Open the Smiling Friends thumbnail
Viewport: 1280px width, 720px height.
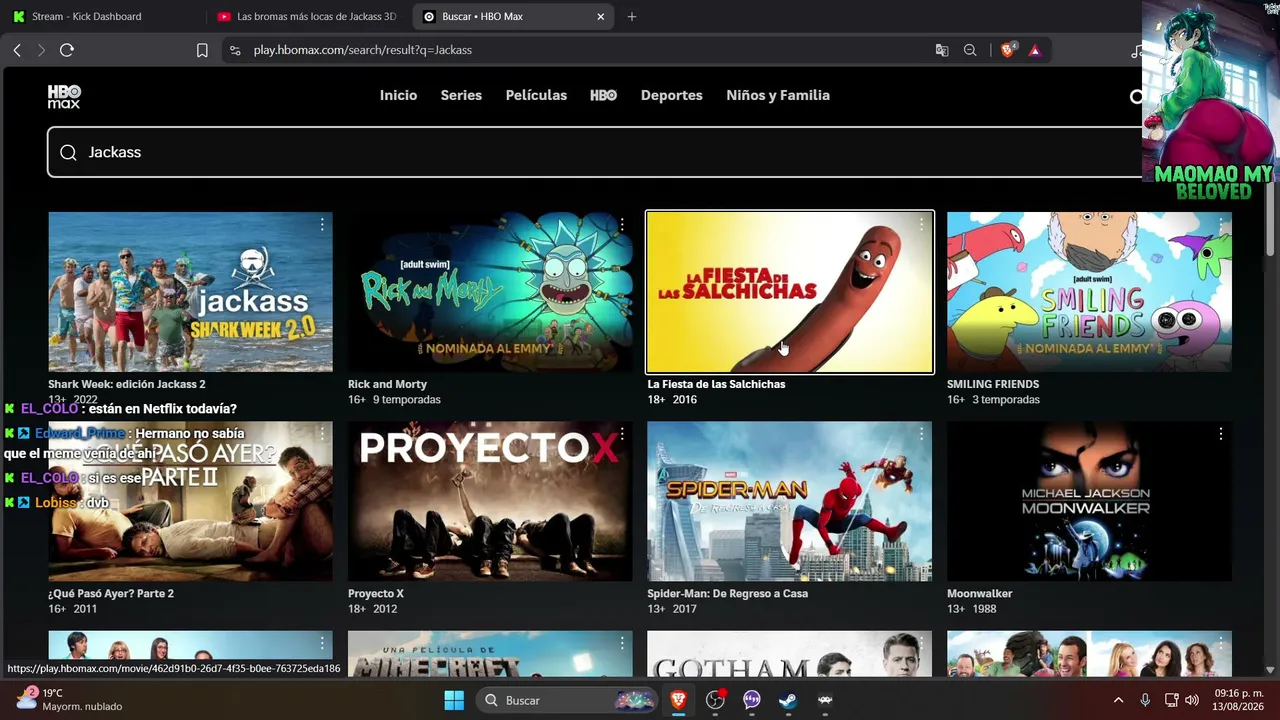click(1089, 292)
